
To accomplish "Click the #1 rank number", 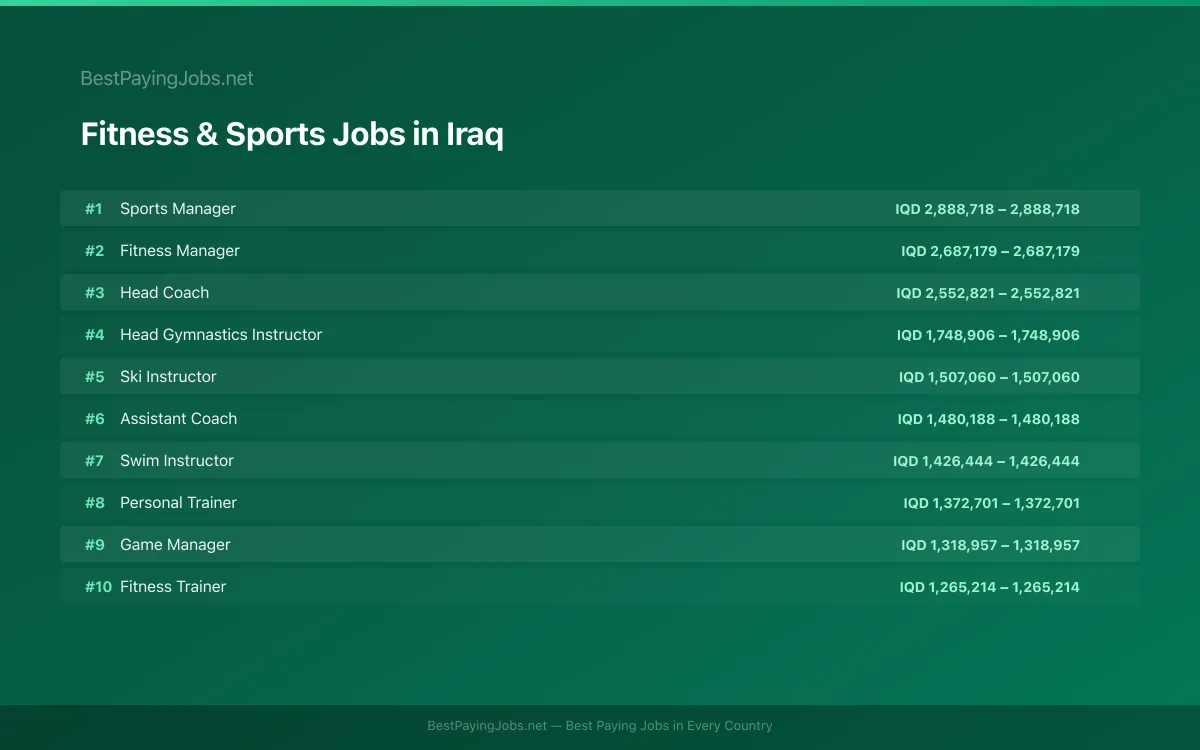I will (x=94, y=209).
